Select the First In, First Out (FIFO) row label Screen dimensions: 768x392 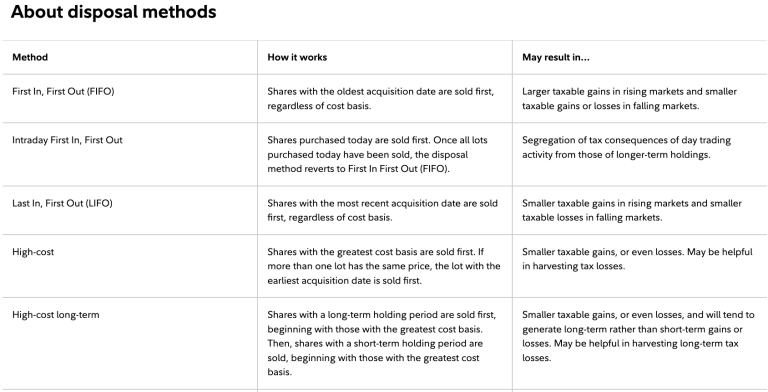coord(63,91)
